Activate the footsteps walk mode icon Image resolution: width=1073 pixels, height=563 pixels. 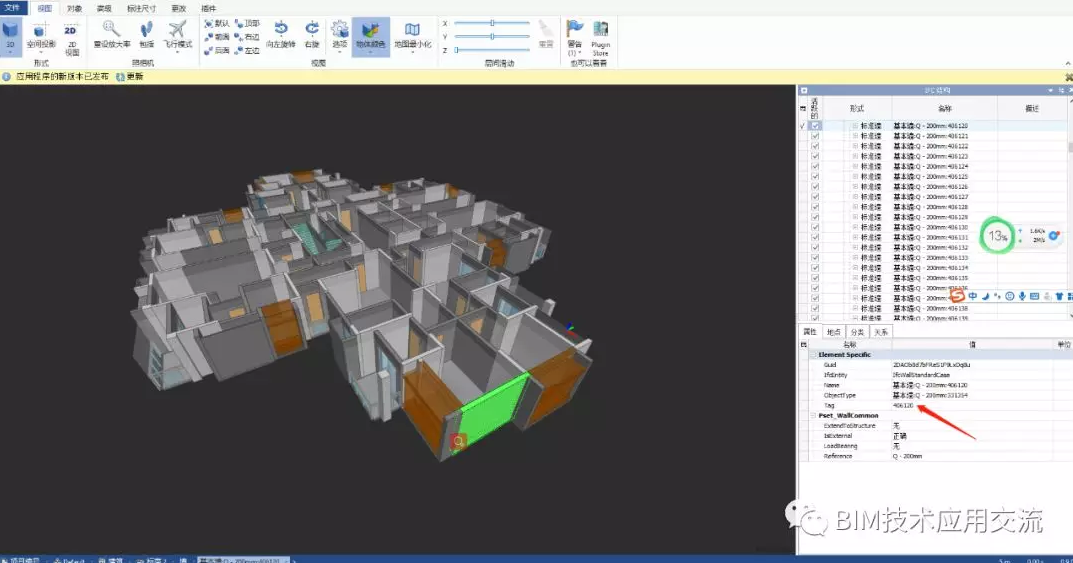[146, 29]
